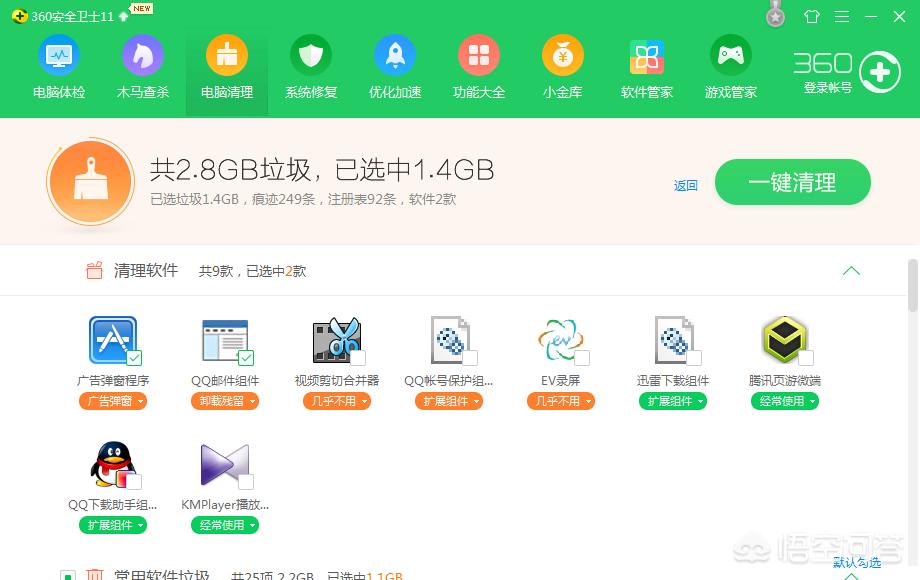Image resolution: width=920 pixels, height=580 pixels.
Task: Click the 返回 link
Action: click(685, 186)
